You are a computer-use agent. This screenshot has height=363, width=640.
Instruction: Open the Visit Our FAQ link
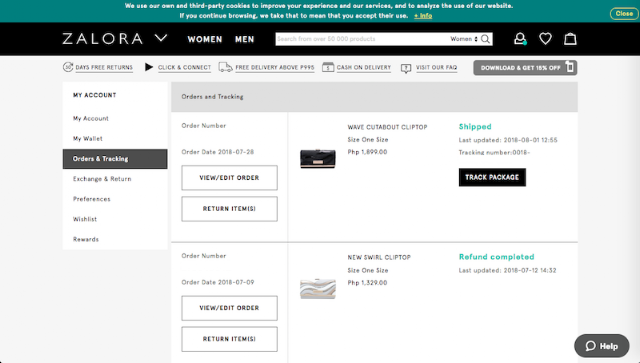coord(436,68)
